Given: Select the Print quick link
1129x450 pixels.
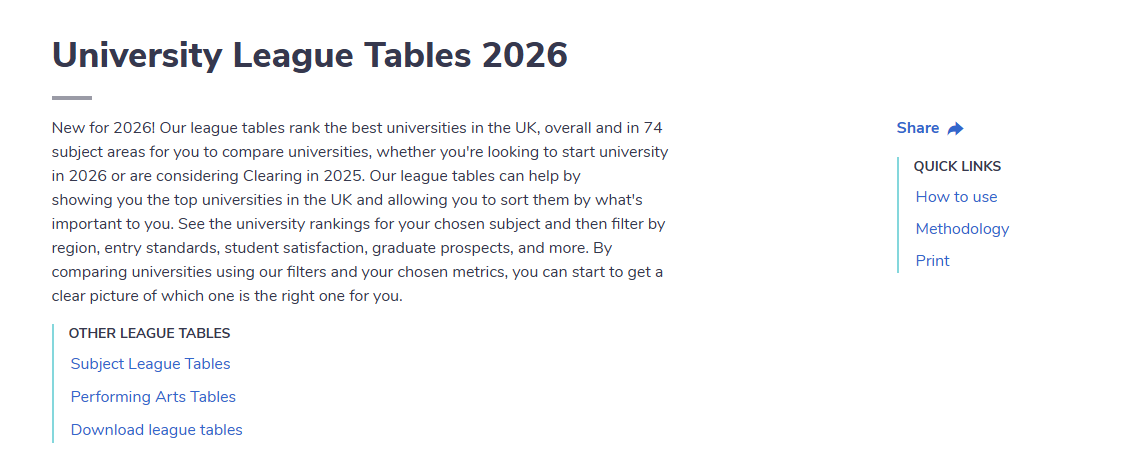Looking at the screenshot, I should tap(932, 261).
